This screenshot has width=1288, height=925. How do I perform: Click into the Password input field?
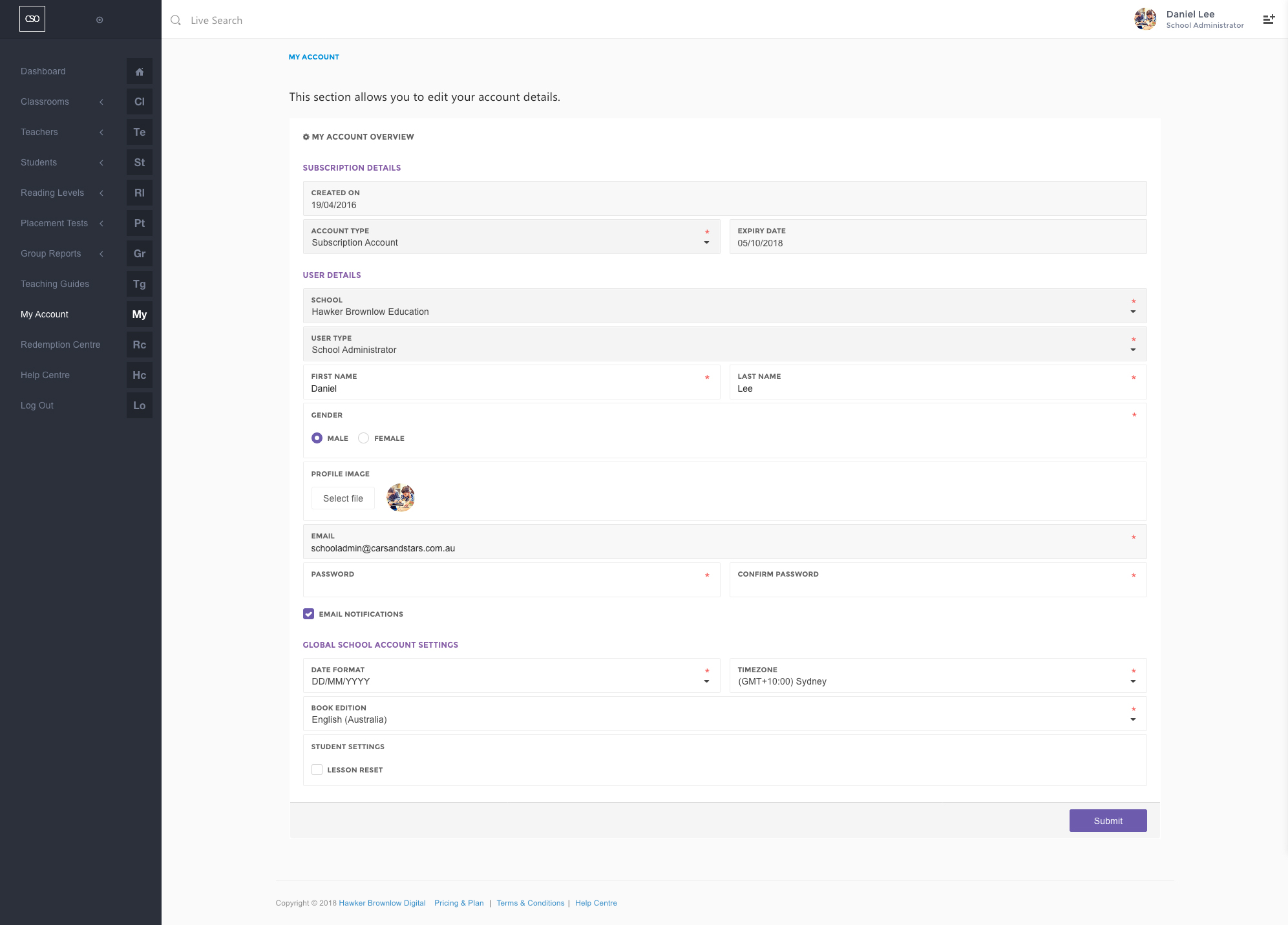point(511,586)
